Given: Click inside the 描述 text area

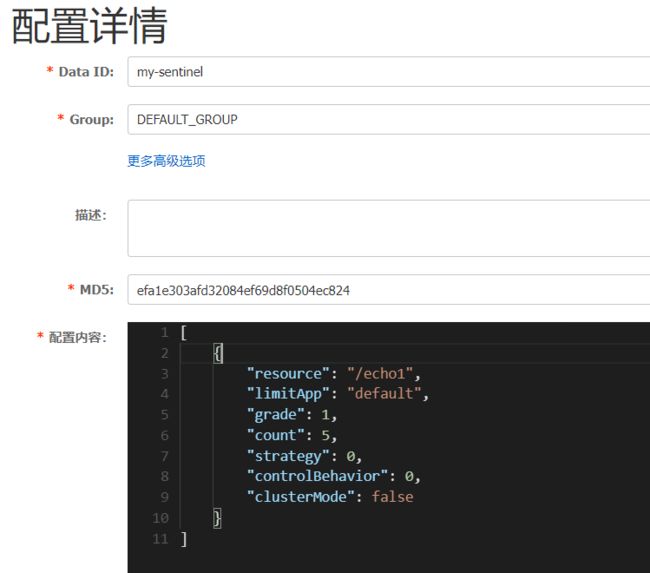Looking at the screenshot, I should click(x=389, y=228).
